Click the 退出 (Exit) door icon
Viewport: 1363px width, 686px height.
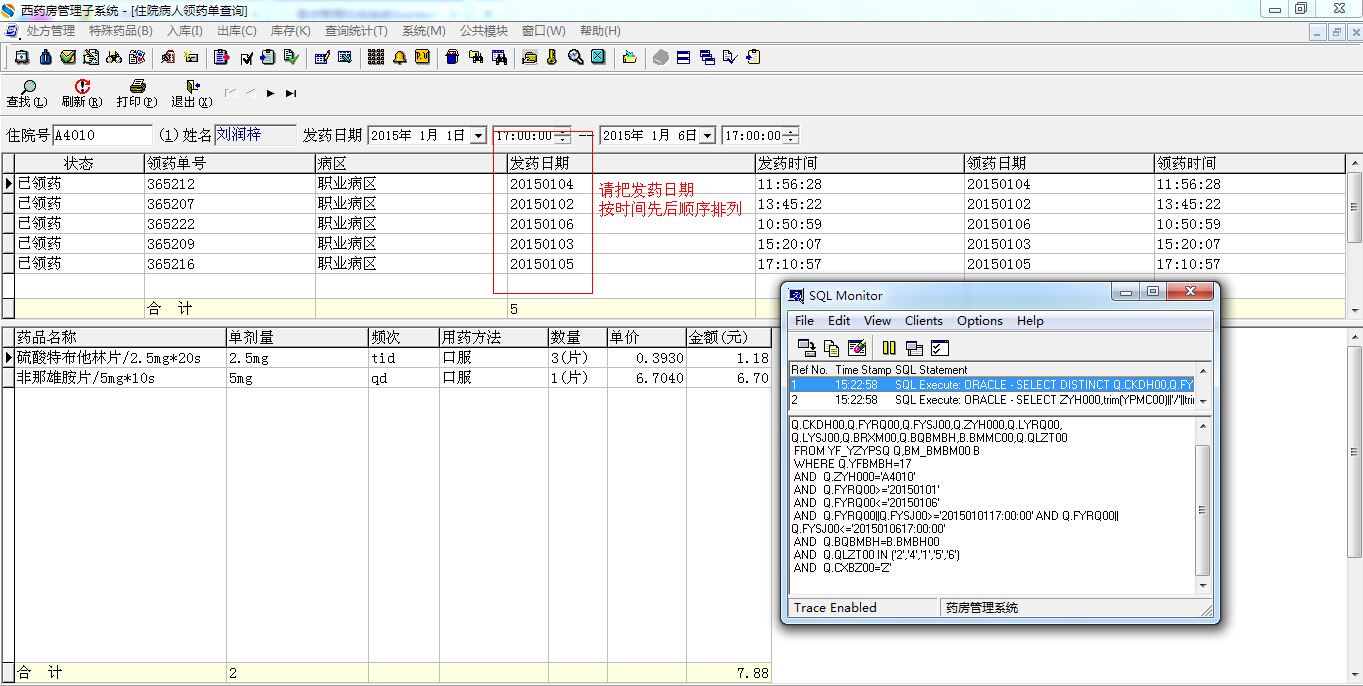[x=191, y=88]
